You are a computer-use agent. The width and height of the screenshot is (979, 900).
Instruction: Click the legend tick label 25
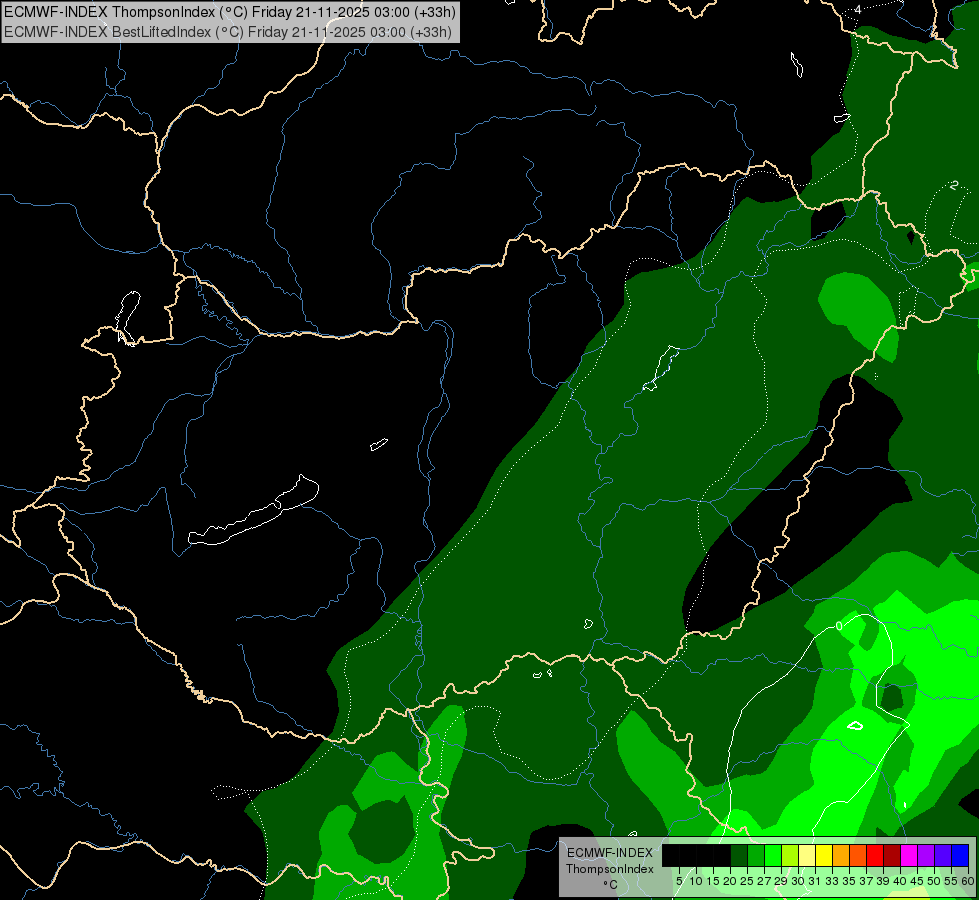click(747, 881)
